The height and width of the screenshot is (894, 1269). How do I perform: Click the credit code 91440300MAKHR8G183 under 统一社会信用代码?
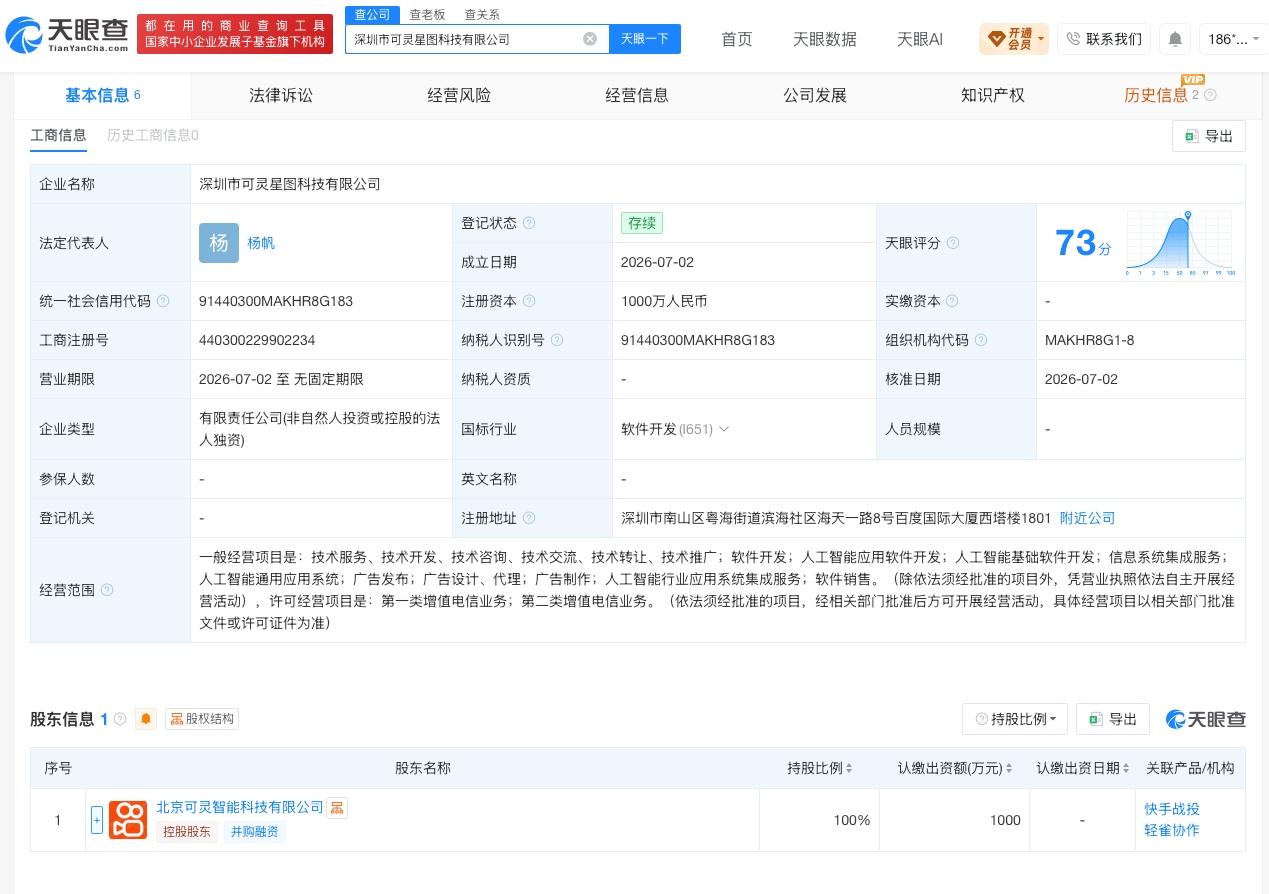coord(276,301)
